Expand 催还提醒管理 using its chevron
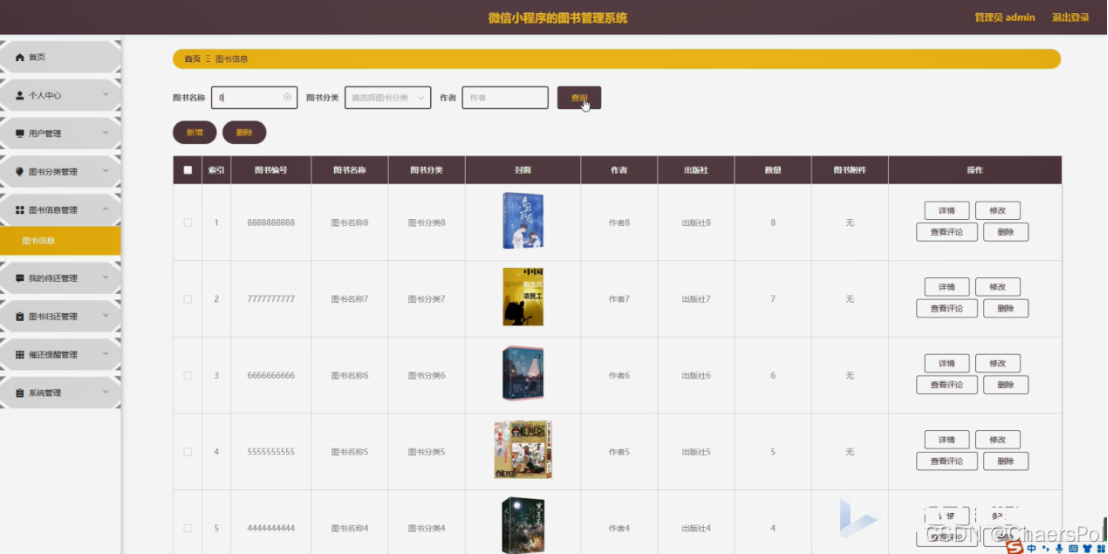This screenshot has width=1108, height=554. 105,354
